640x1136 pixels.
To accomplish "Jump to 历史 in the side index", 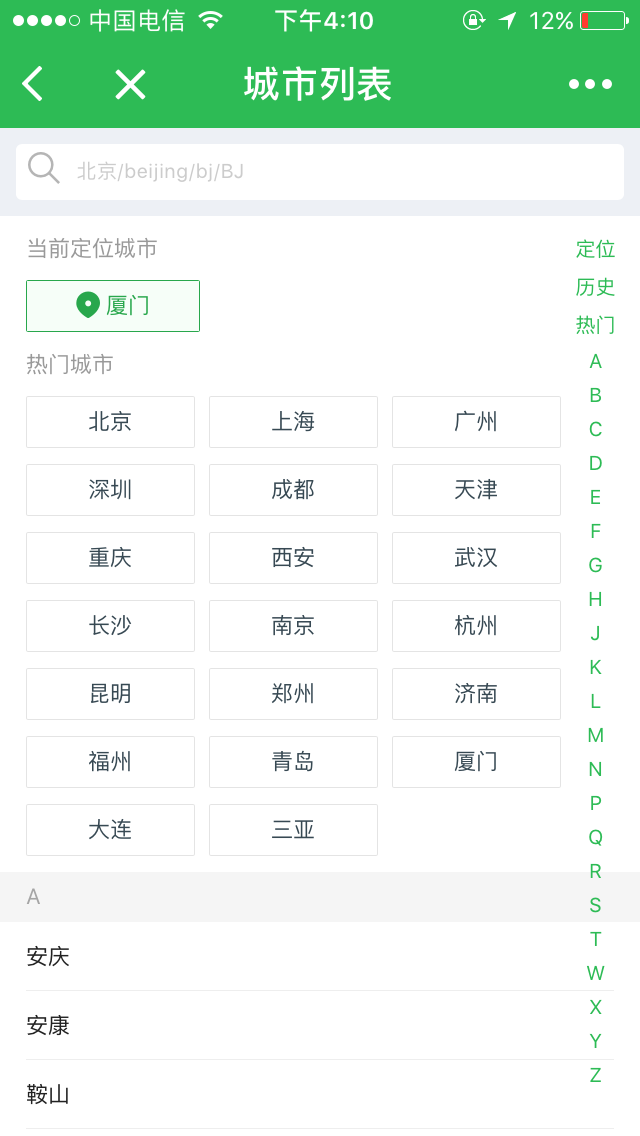I will [x=595, y=287].
